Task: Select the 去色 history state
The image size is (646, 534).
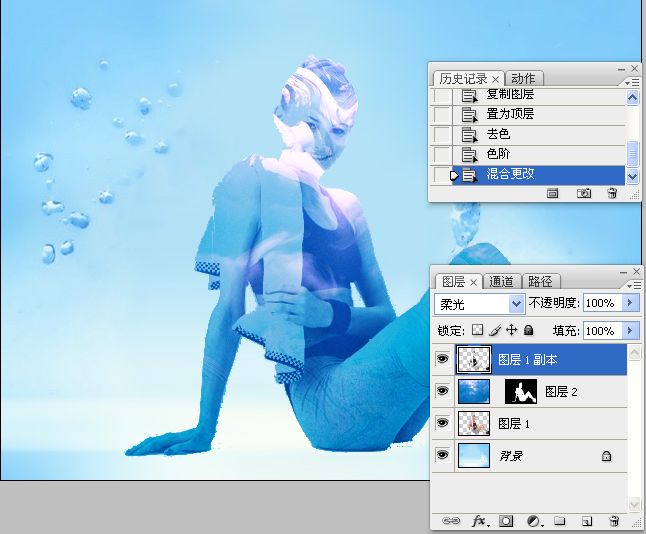Action: [499, 135]
